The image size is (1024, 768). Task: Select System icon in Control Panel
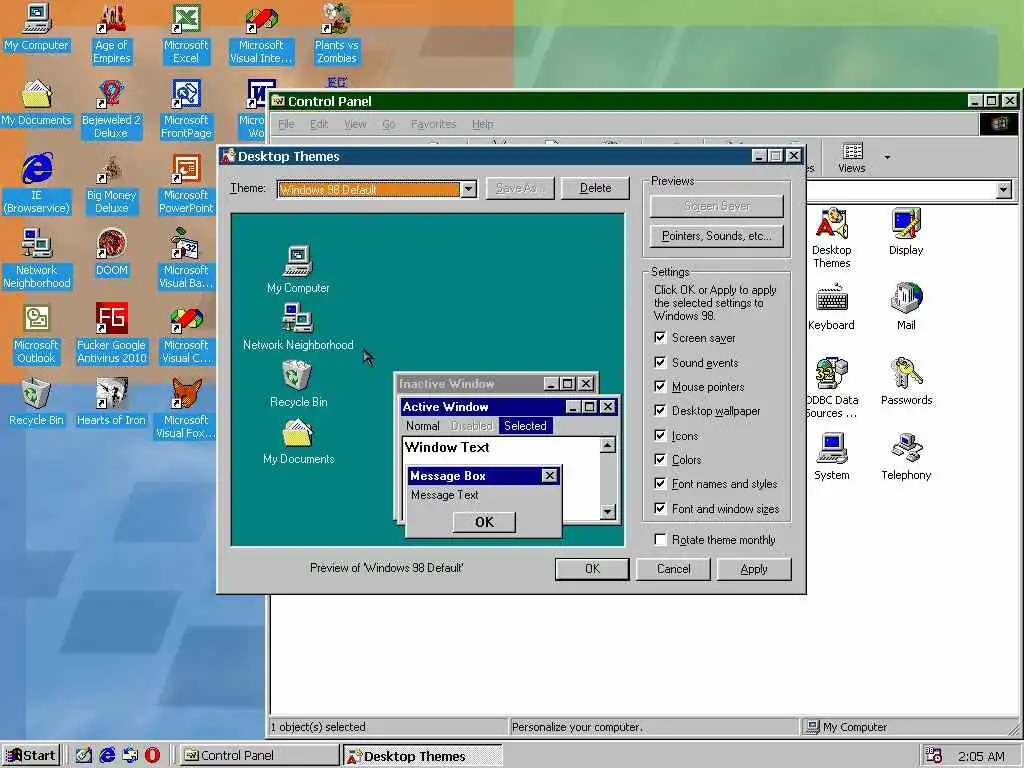(x=831, y=458)
